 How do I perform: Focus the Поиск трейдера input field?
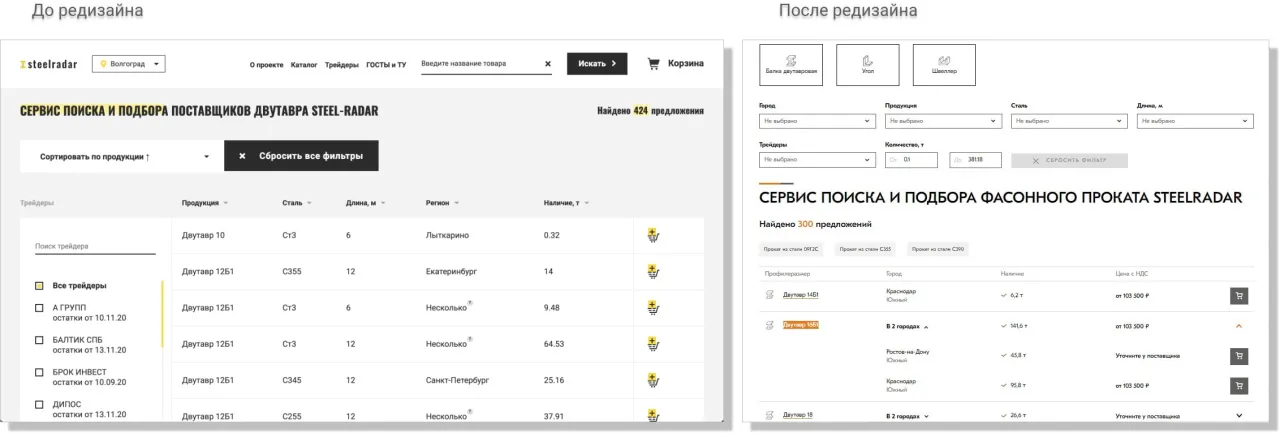pyautogui.click(x=94, y=246)
